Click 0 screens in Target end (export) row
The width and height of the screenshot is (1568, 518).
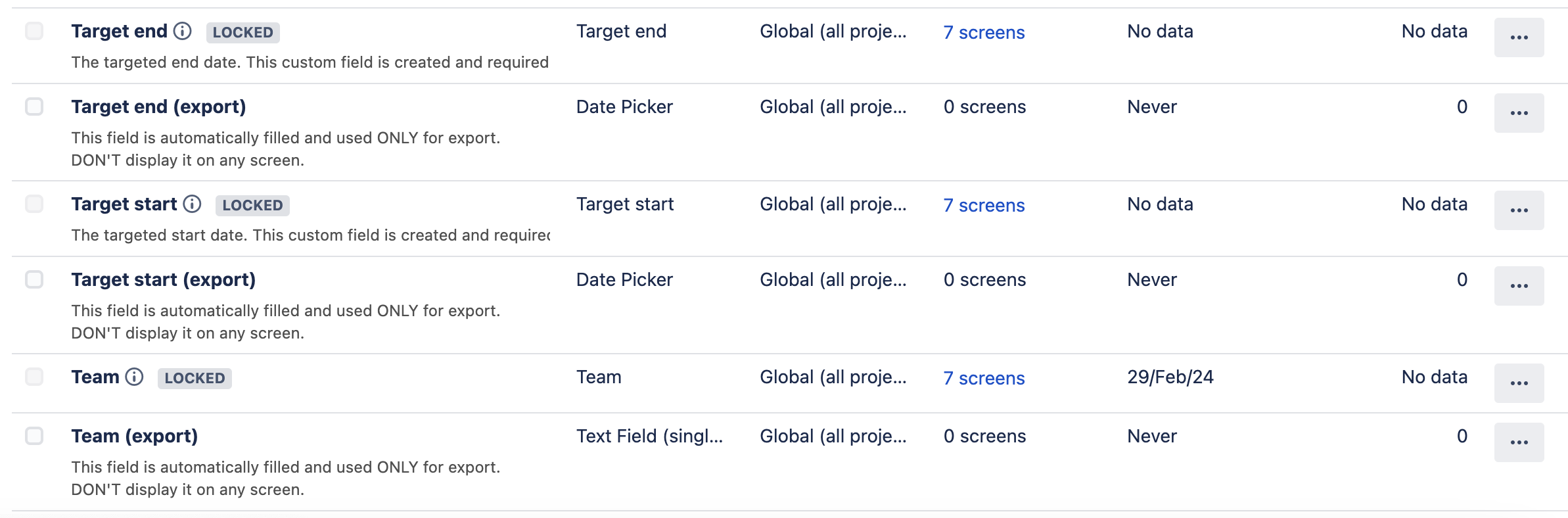click(984, 106)
